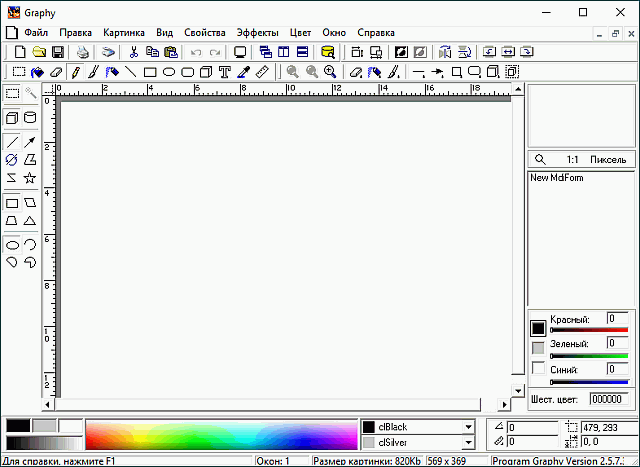Click the Шест. цвет hex input field

tap(607, 399)
